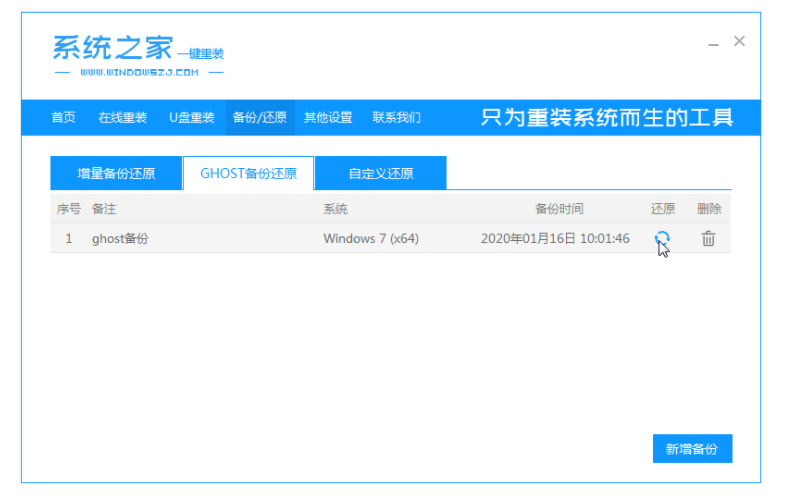Switch to the 自定义还原 tab
Screen dimensions: 789x502
tap(380, 173)
